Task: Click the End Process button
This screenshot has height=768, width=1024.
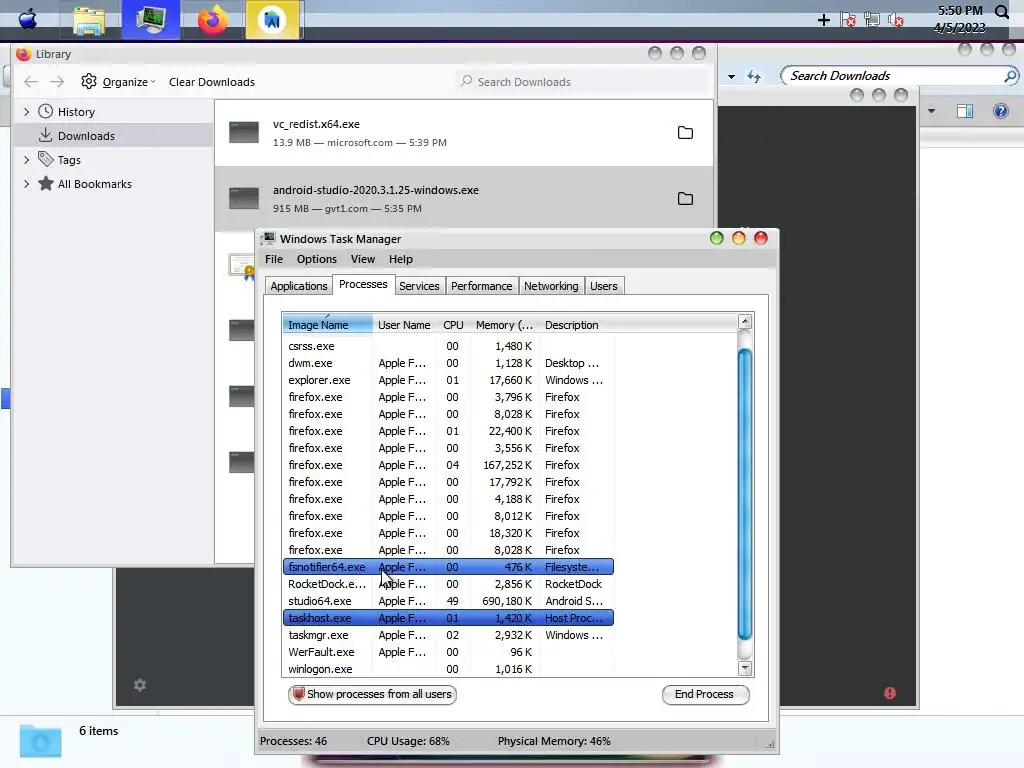Action: coord(705,694)
